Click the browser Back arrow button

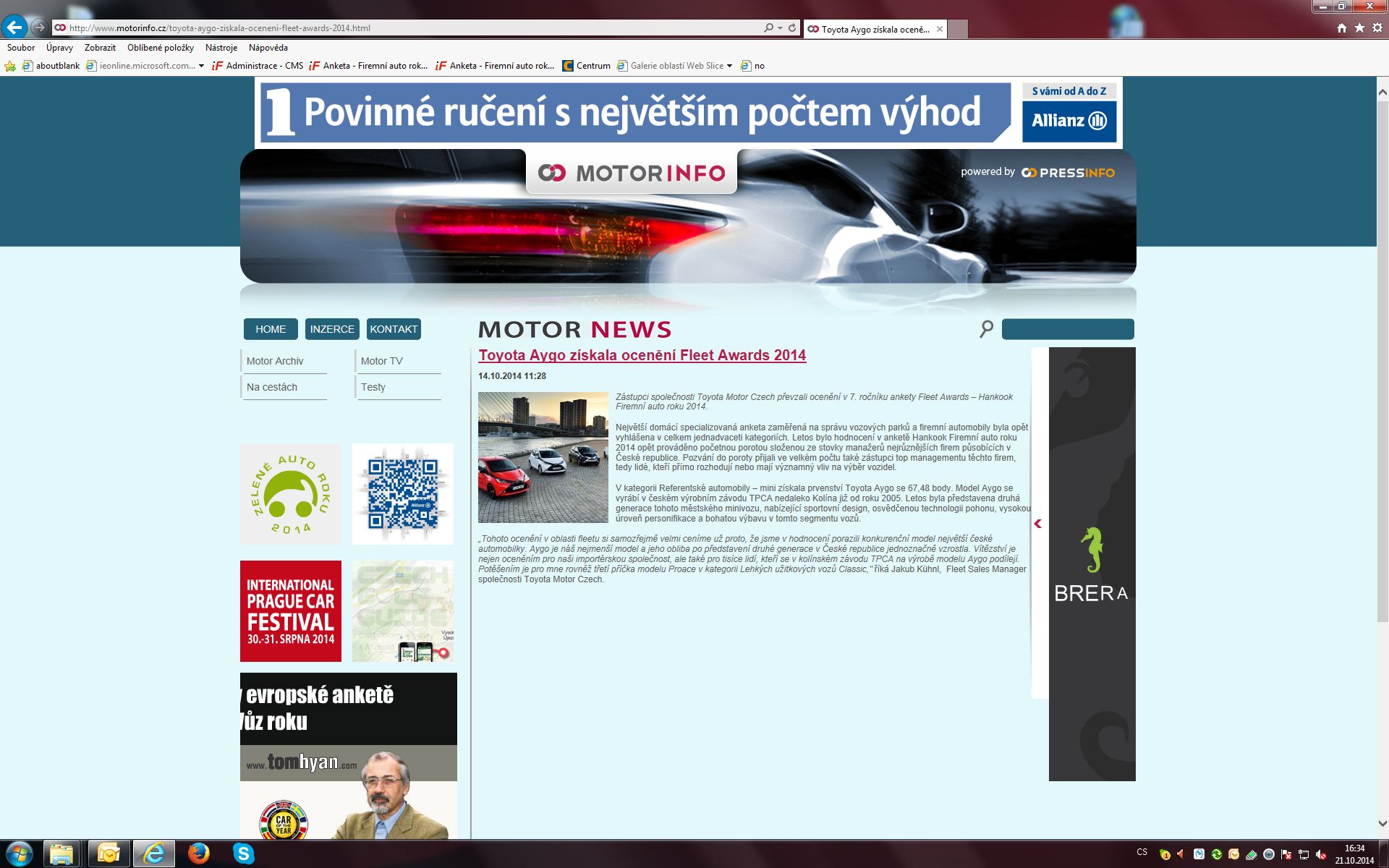(14, 27)
